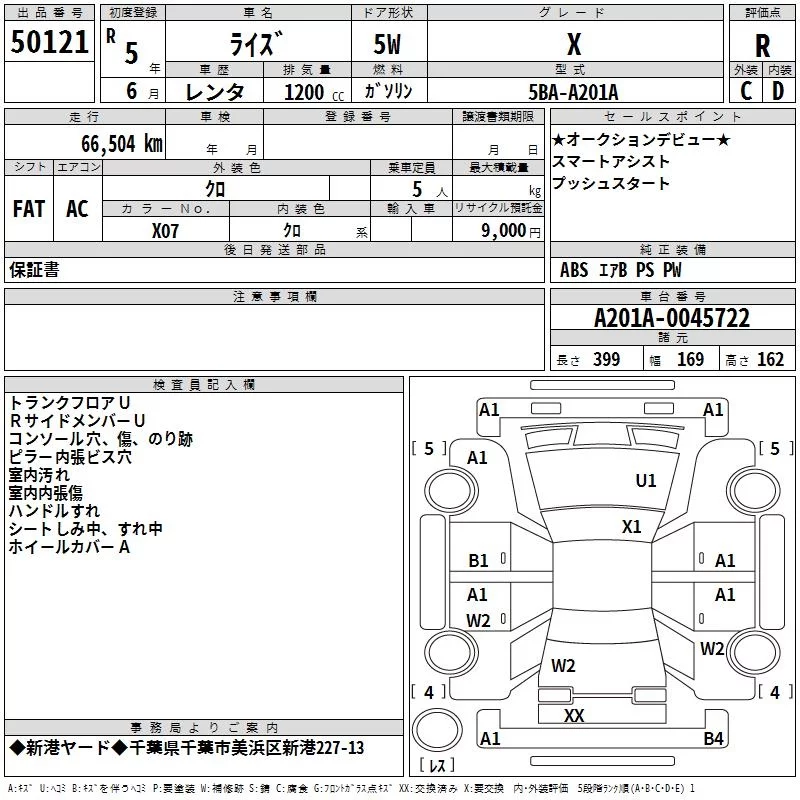Image resolution: width=800 pixels, height=800 pixels.
Task: Select the grade value X
Action: coord(574,45)
